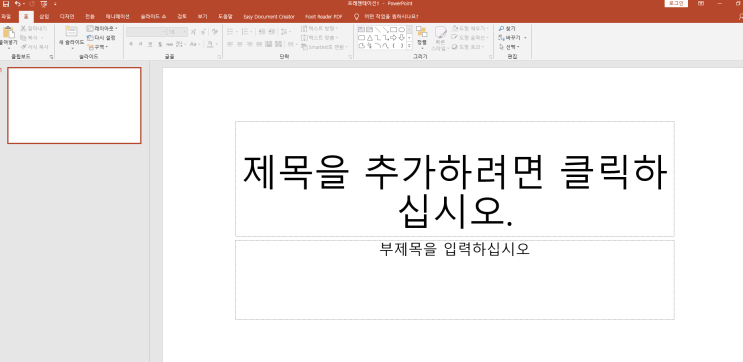The width and height of the screenshot is (743, 362).
Task: Click the Paste (붙여넣기) clipboard icon
Action: [8, 33]
